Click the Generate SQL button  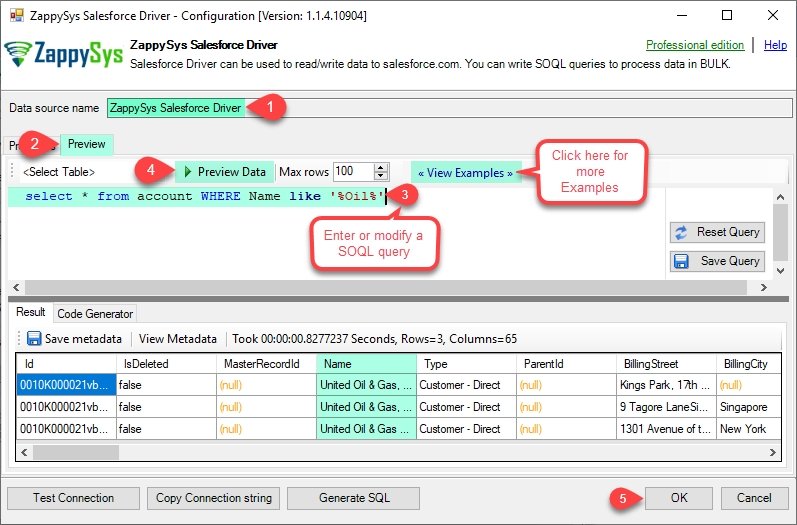coord(354,498)
